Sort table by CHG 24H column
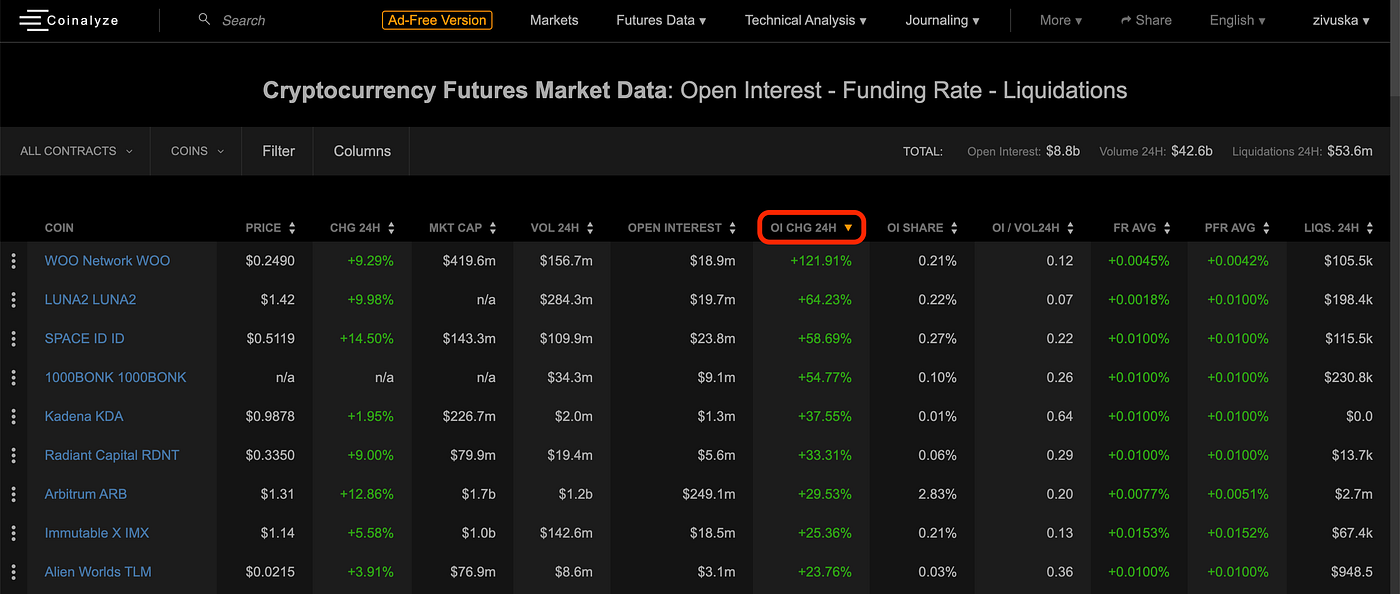 tap(363, 228)
